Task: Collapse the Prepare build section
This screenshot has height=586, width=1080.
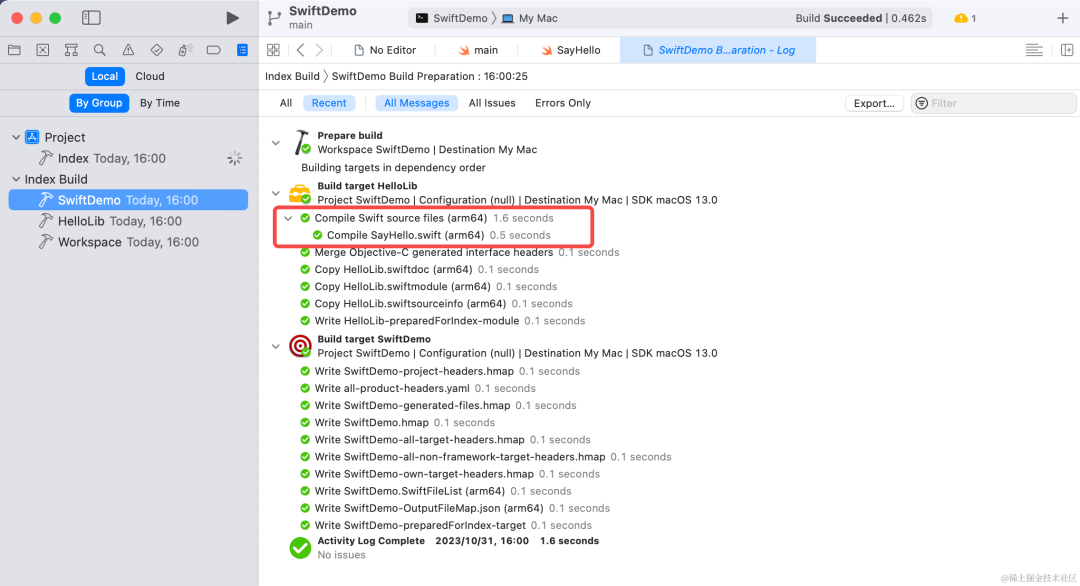Action: tap(276, 143)
